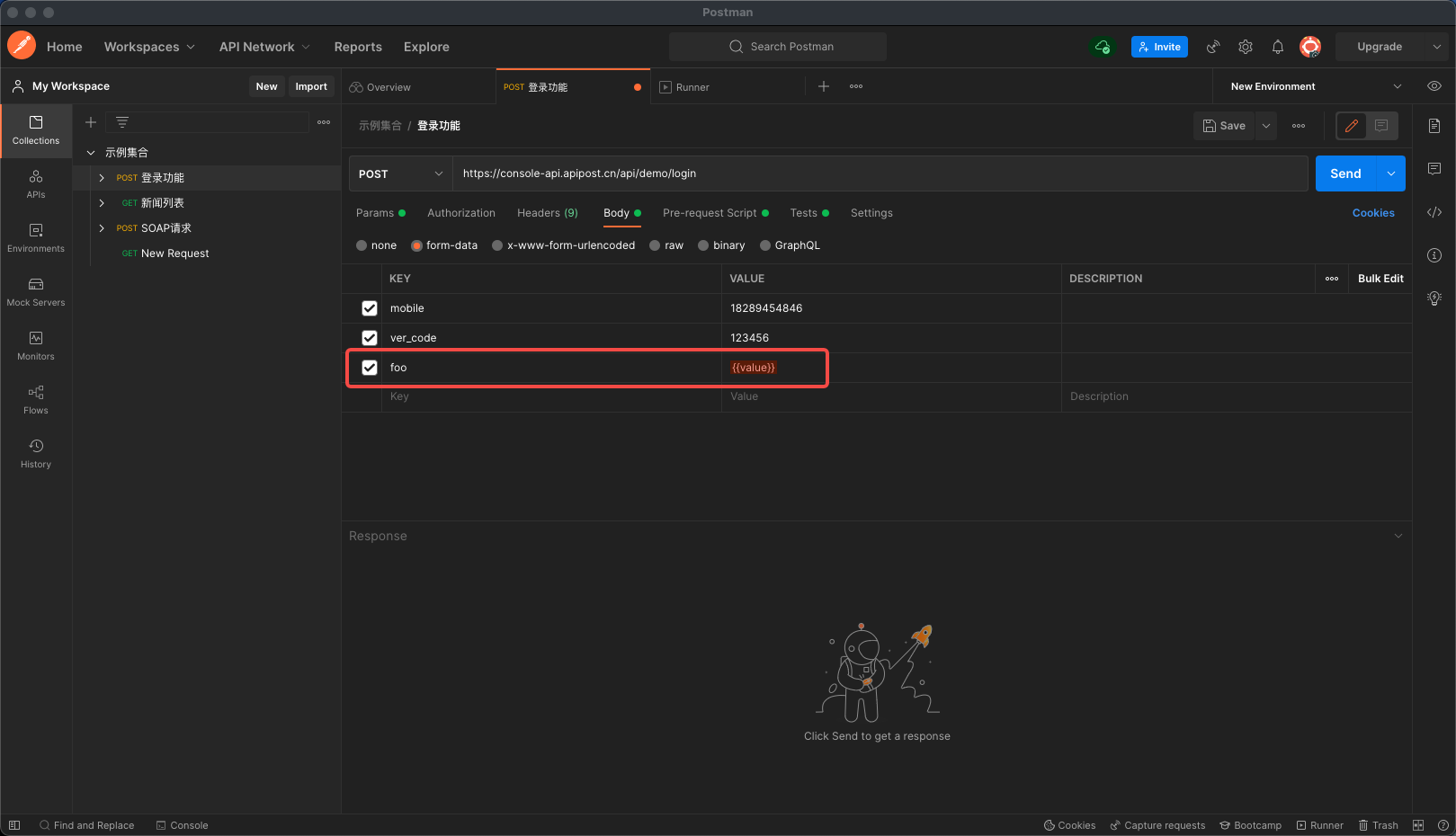Uncheck the ver_code parameter checkbox
The height and width of the screenshot is (836, 1456).
pos(370,338)
